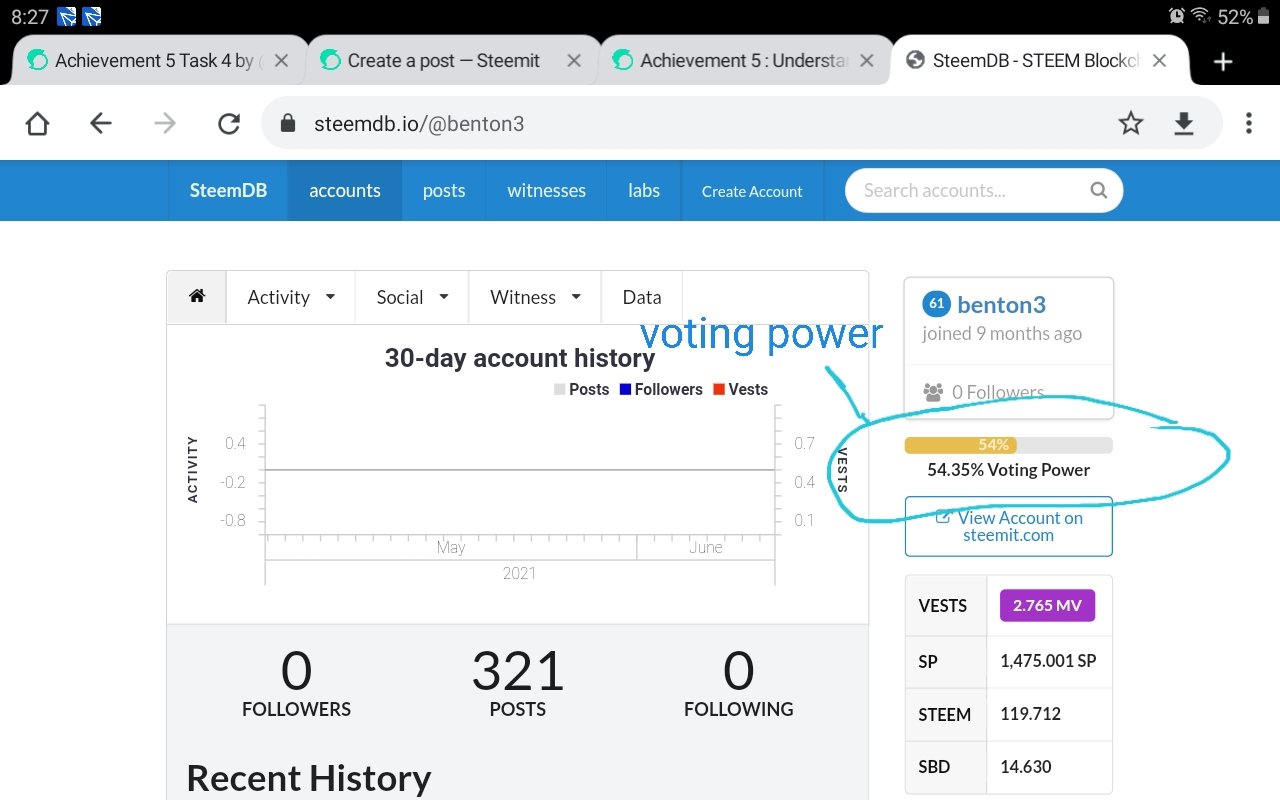Click the 54% voting power progress bar
Screen dimensions: 1280x800
[1008, 445]
